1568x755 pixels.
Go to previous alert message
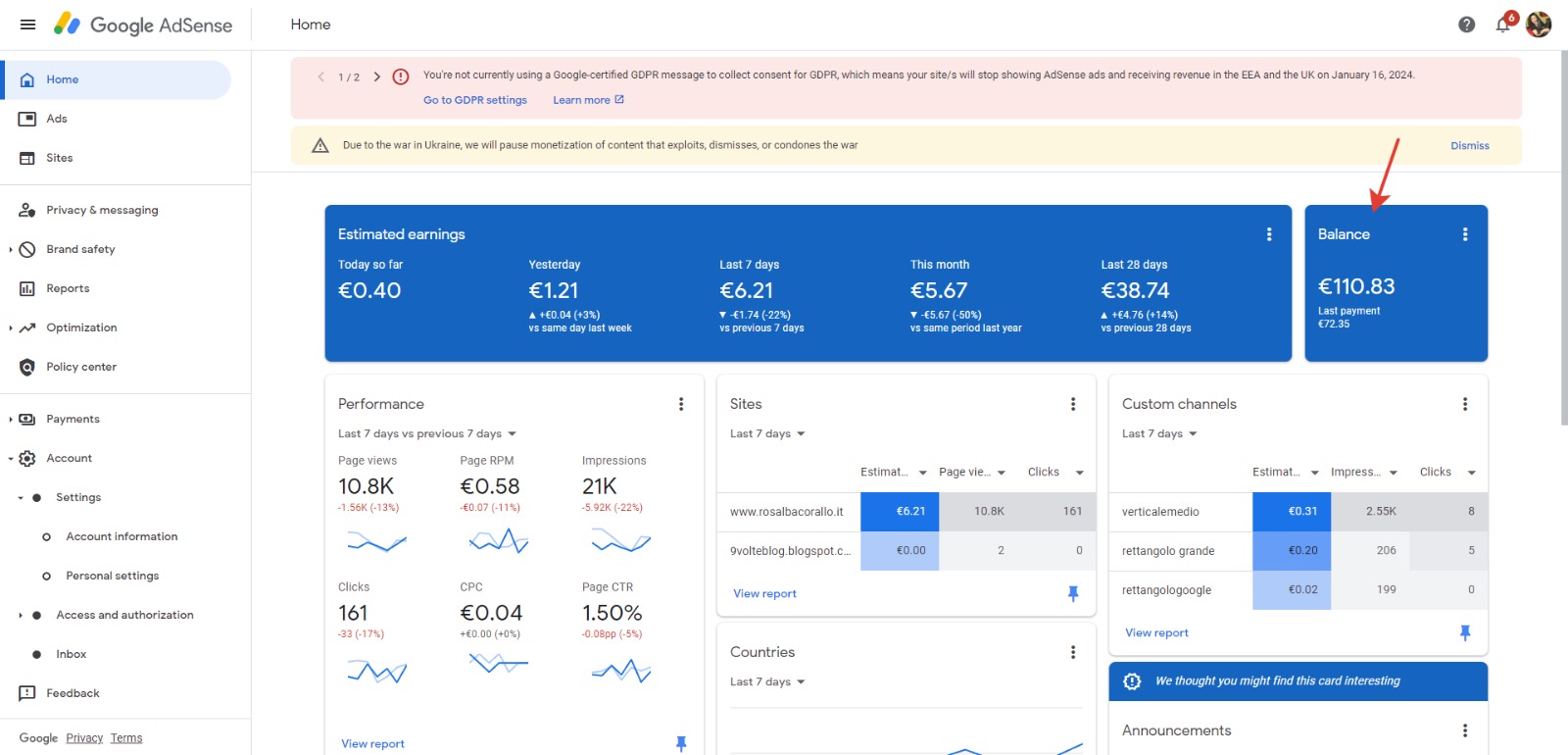coord(320,76)
